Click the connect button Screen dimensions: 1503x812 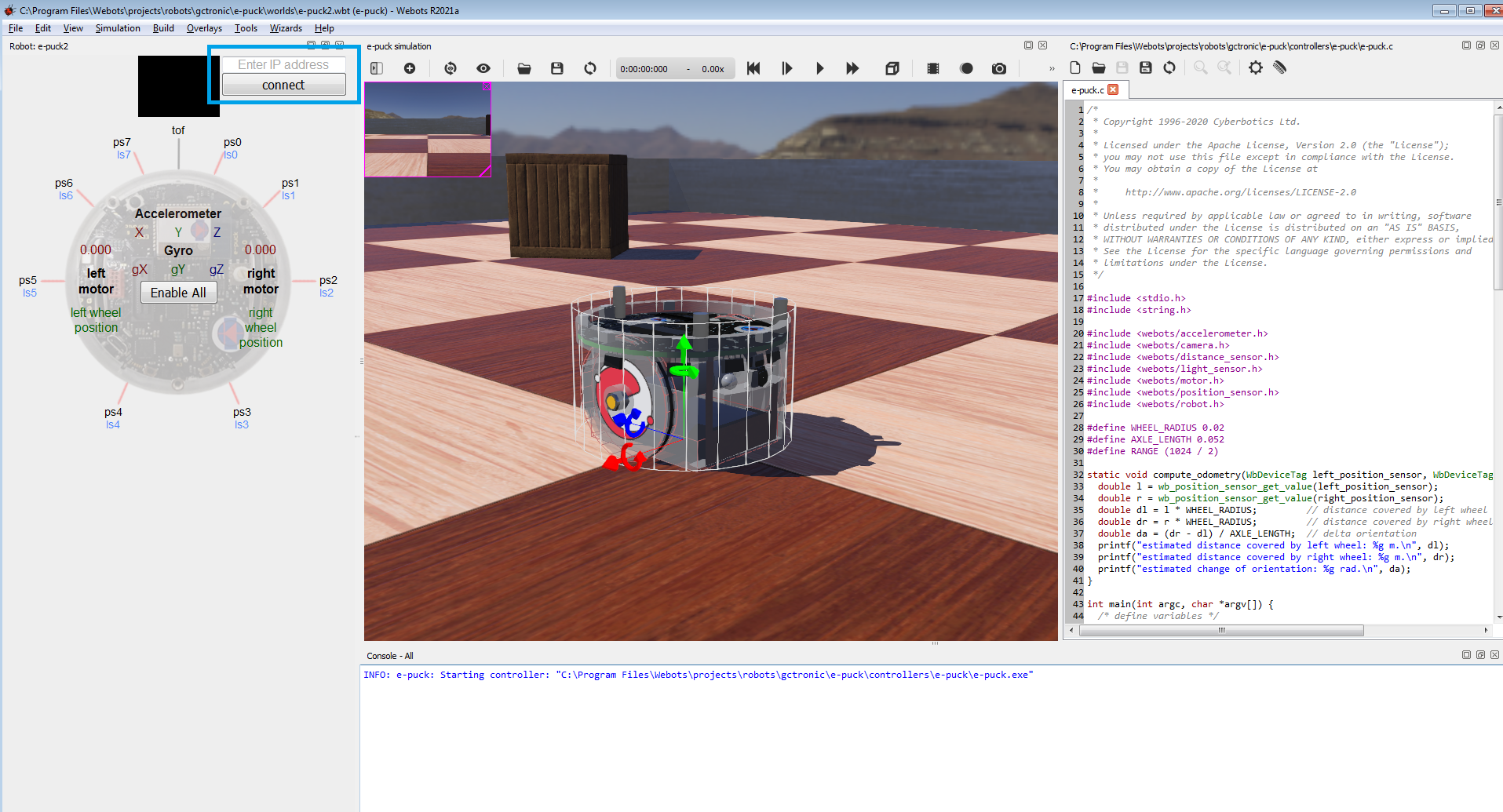pos(283,85)
